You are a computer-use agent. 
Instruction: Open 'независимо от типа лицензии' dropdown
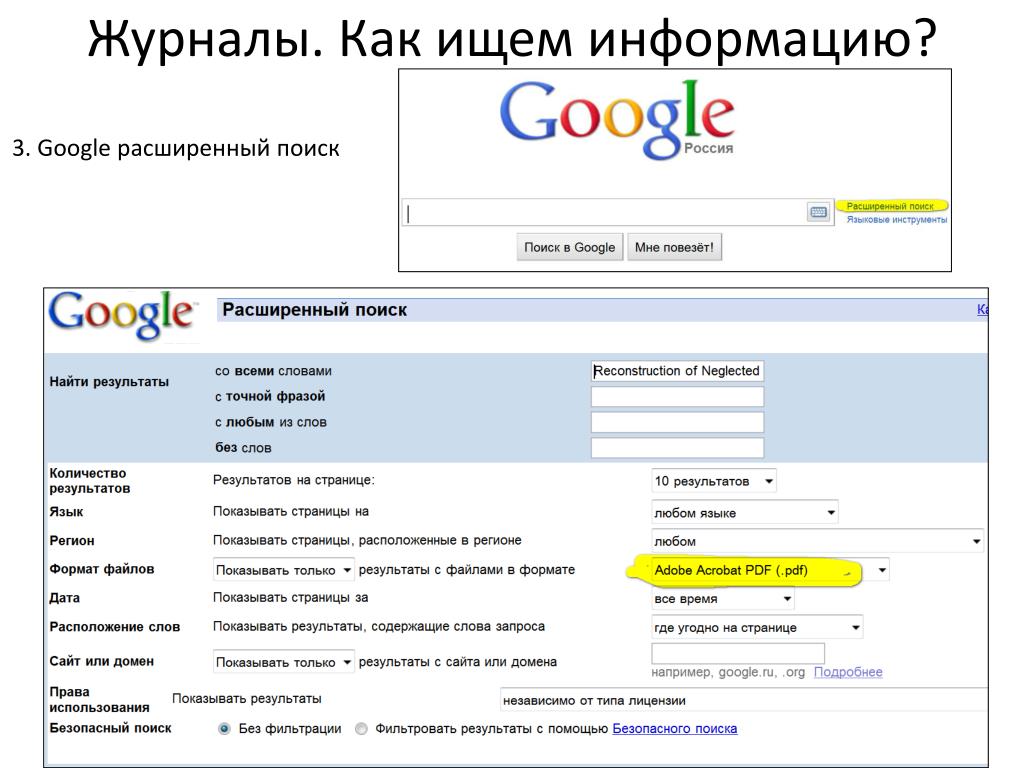(743, 700)
